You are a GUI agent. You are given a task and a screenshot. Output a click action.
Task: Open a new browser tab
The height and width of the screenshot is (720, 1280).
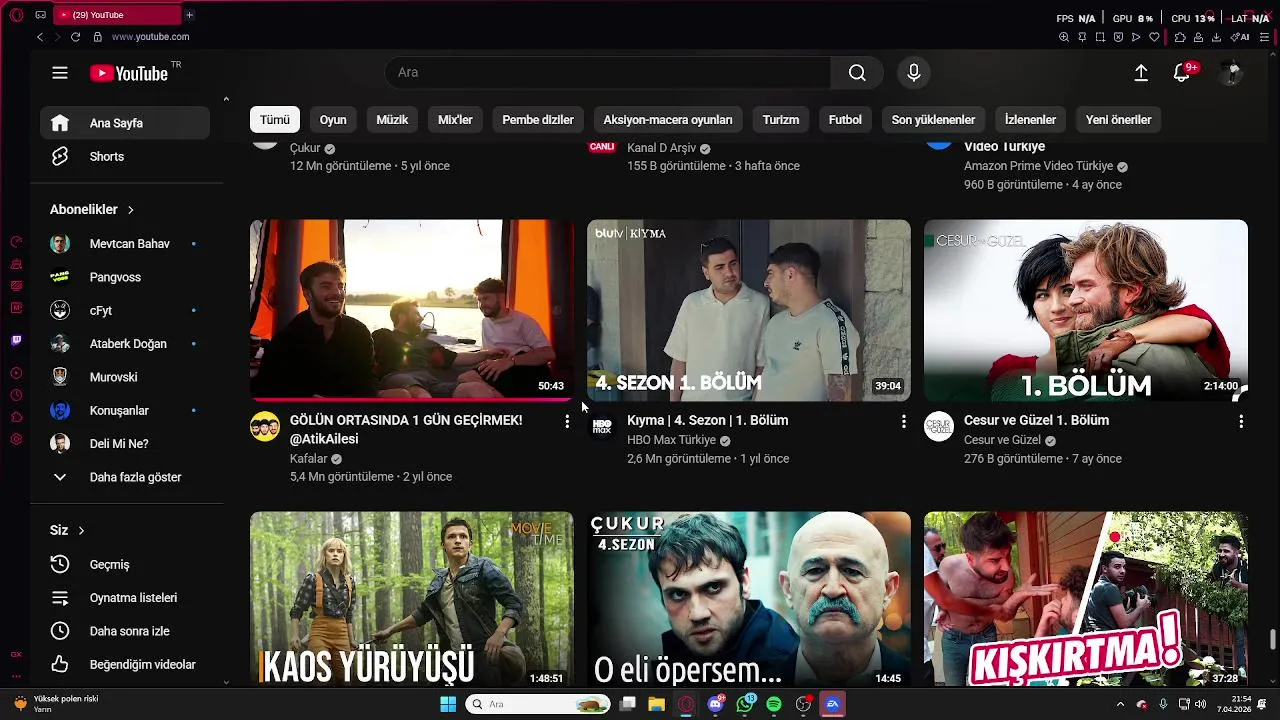pyautogui.click(x=189, y=15)
